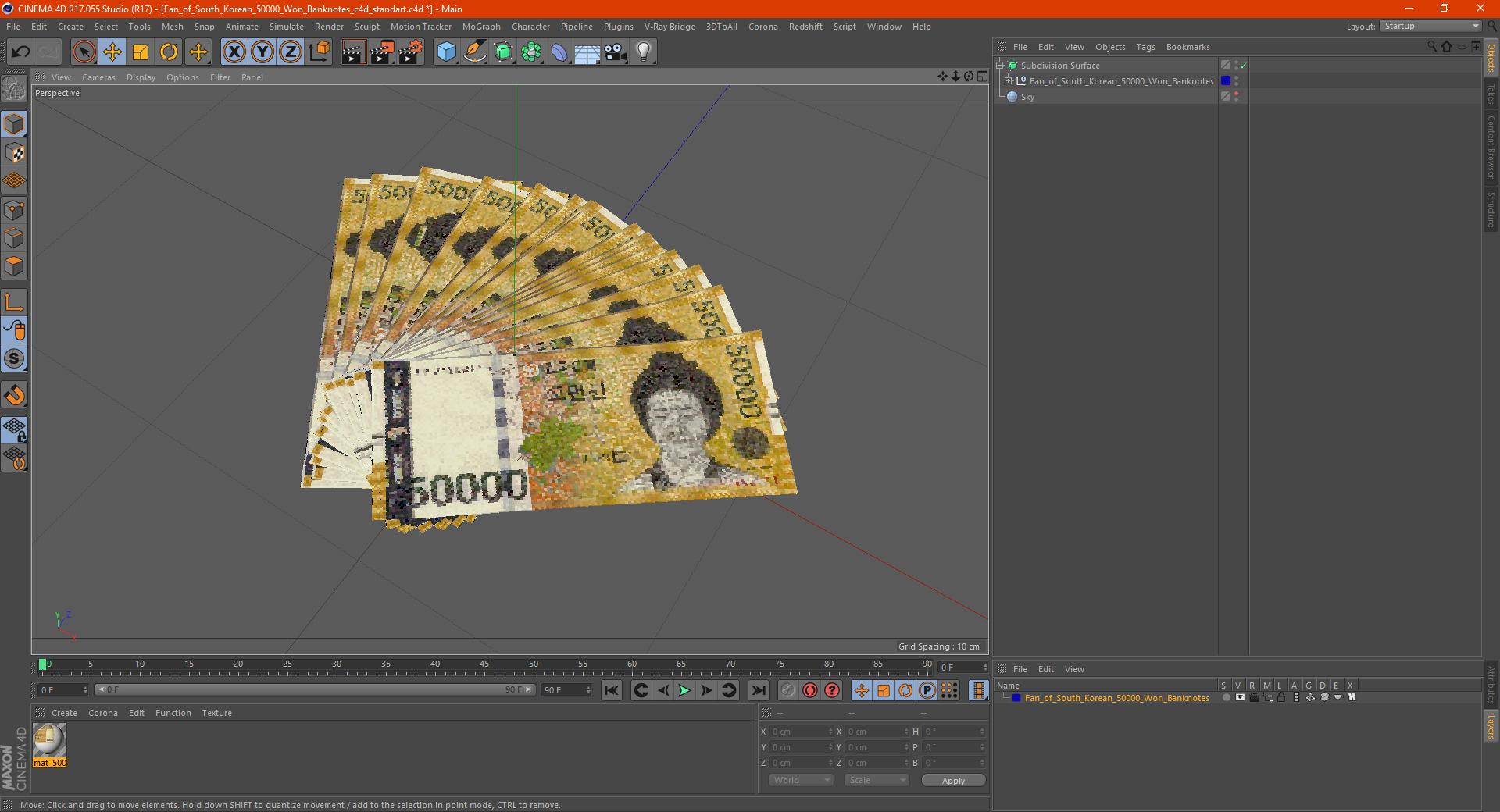
Task: Enable the Axis mode icon
Action: [x=14, y=302]
